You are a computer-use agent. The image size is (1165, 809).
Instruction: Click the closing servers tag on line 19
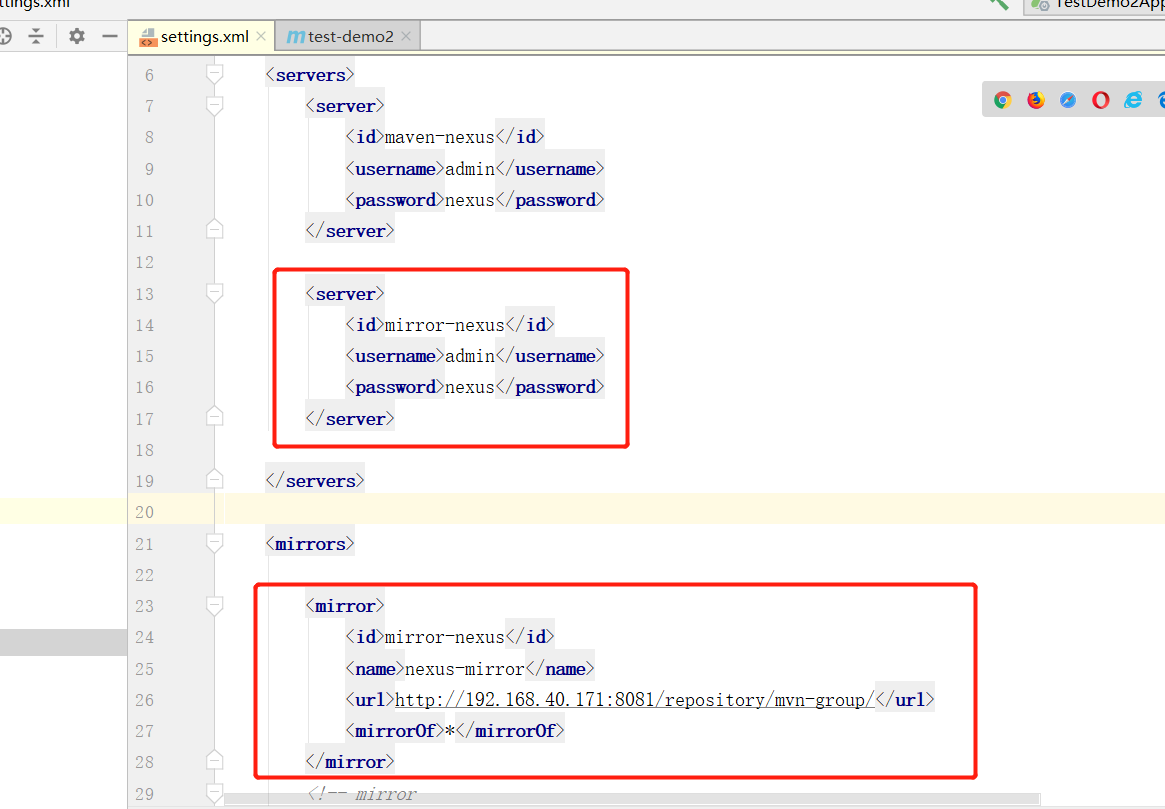[x=315, y=481]
